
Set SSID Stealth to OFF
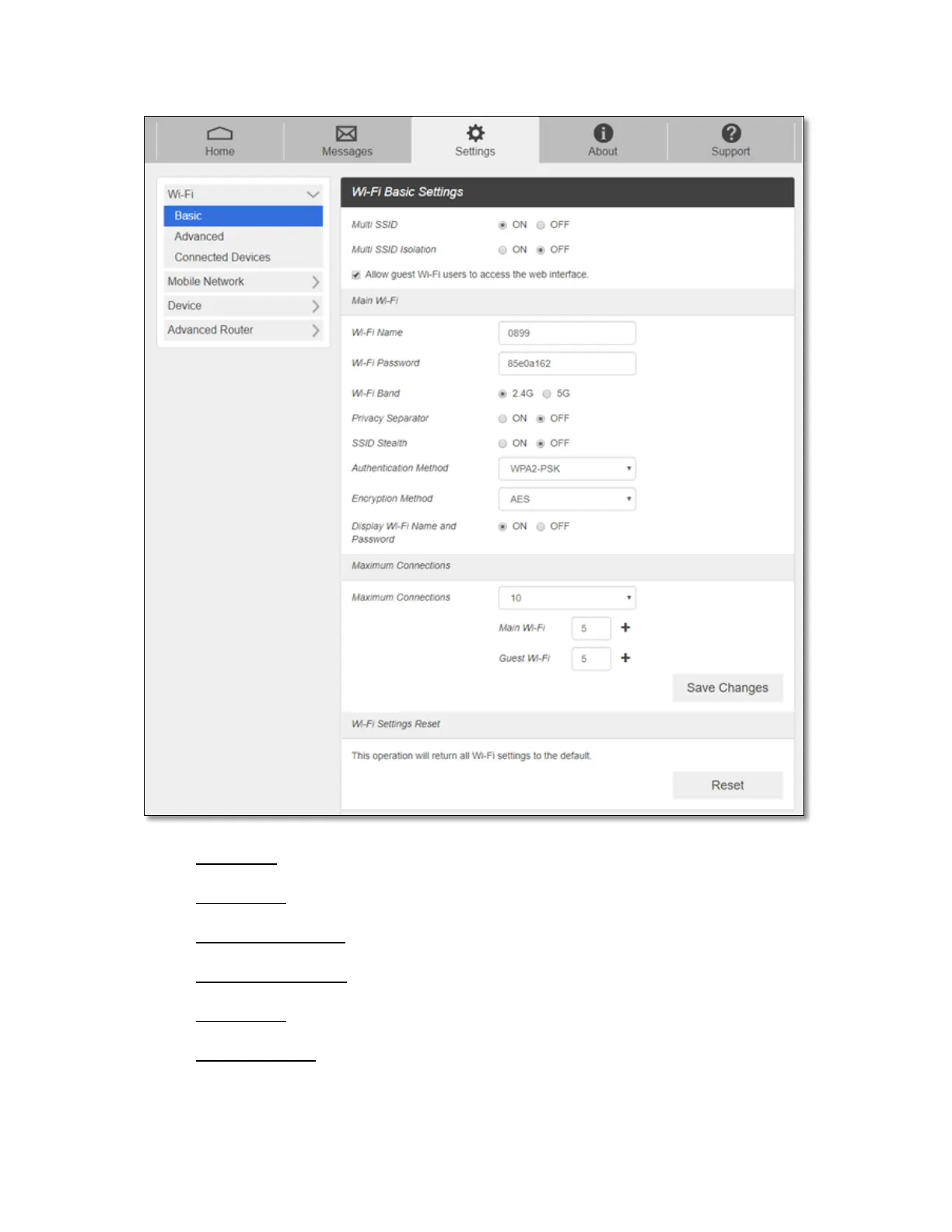click(541, 444)
